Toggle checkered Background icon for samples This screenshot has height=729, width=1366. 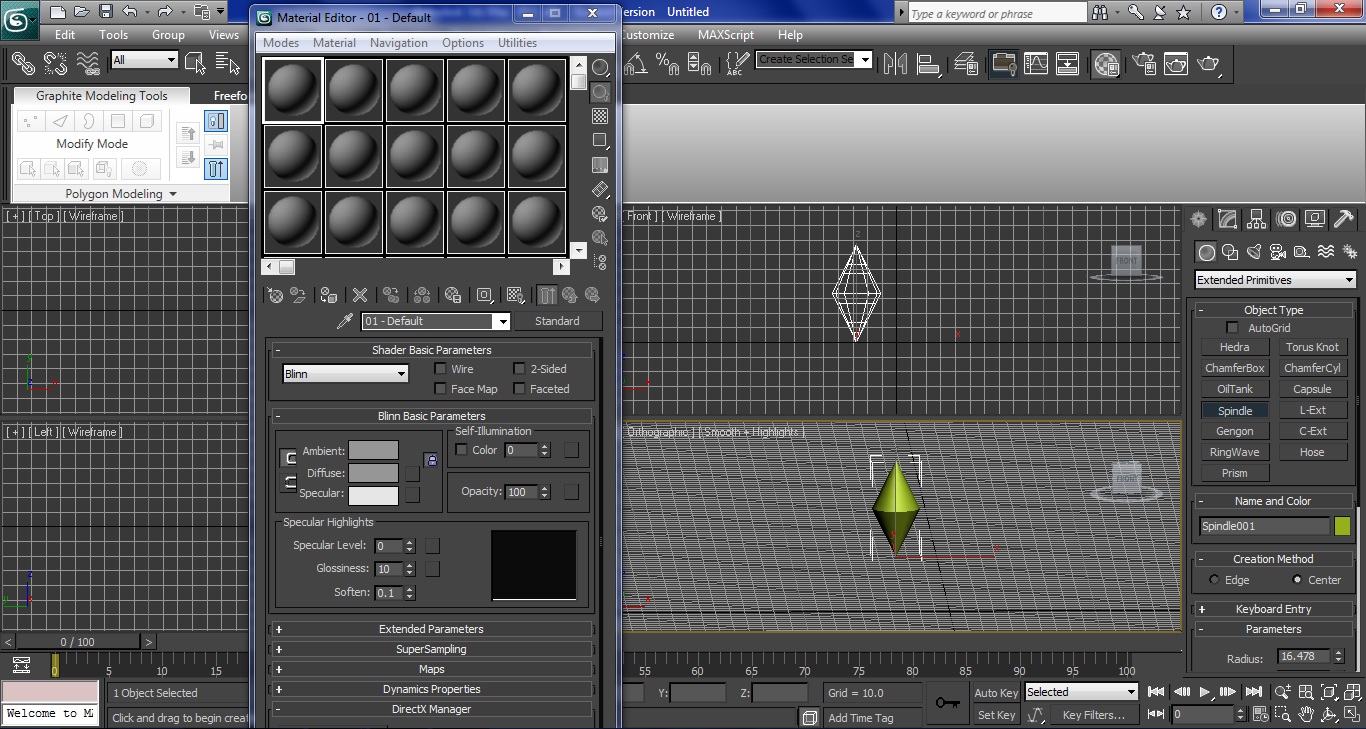[600, 116]
